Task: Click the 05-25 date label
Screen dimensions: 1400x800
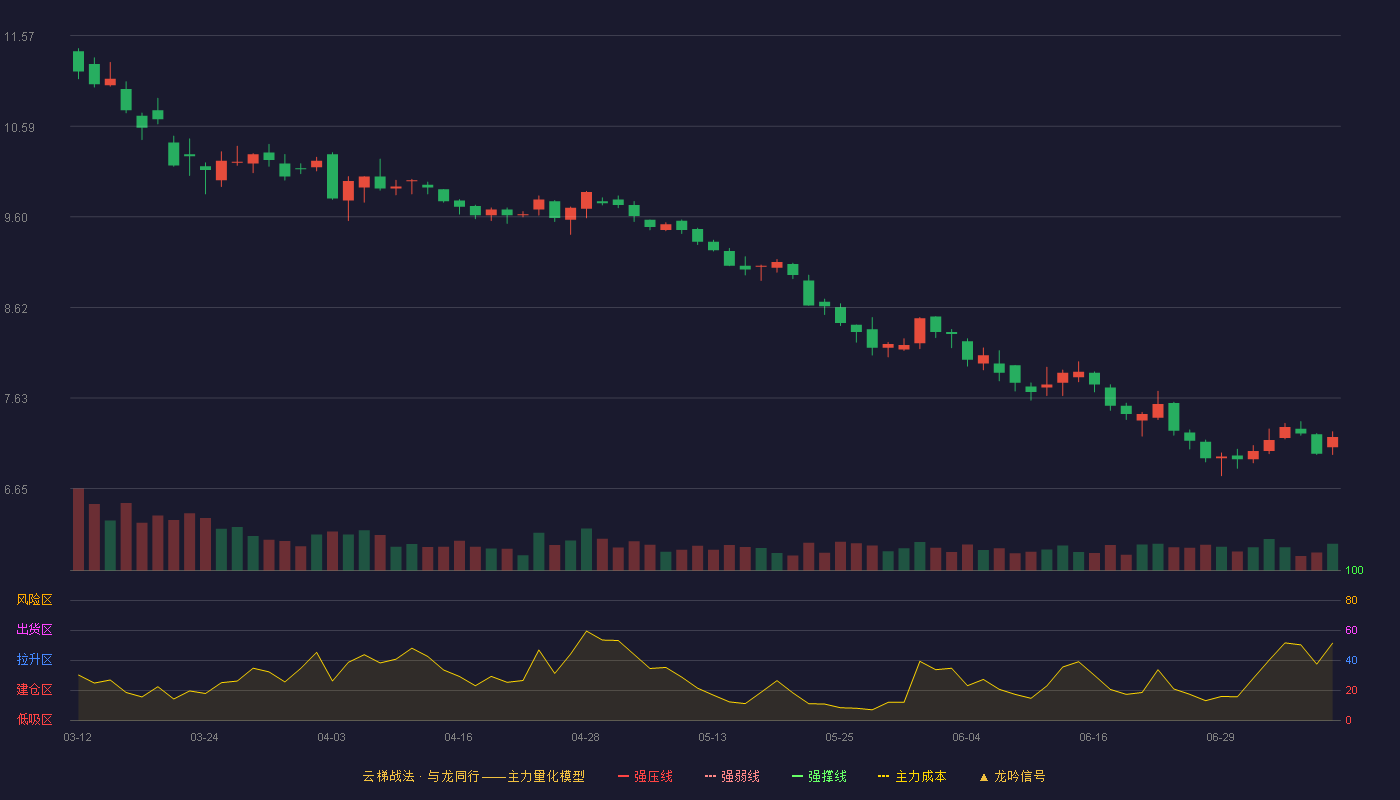Action: tap(839, 737)
